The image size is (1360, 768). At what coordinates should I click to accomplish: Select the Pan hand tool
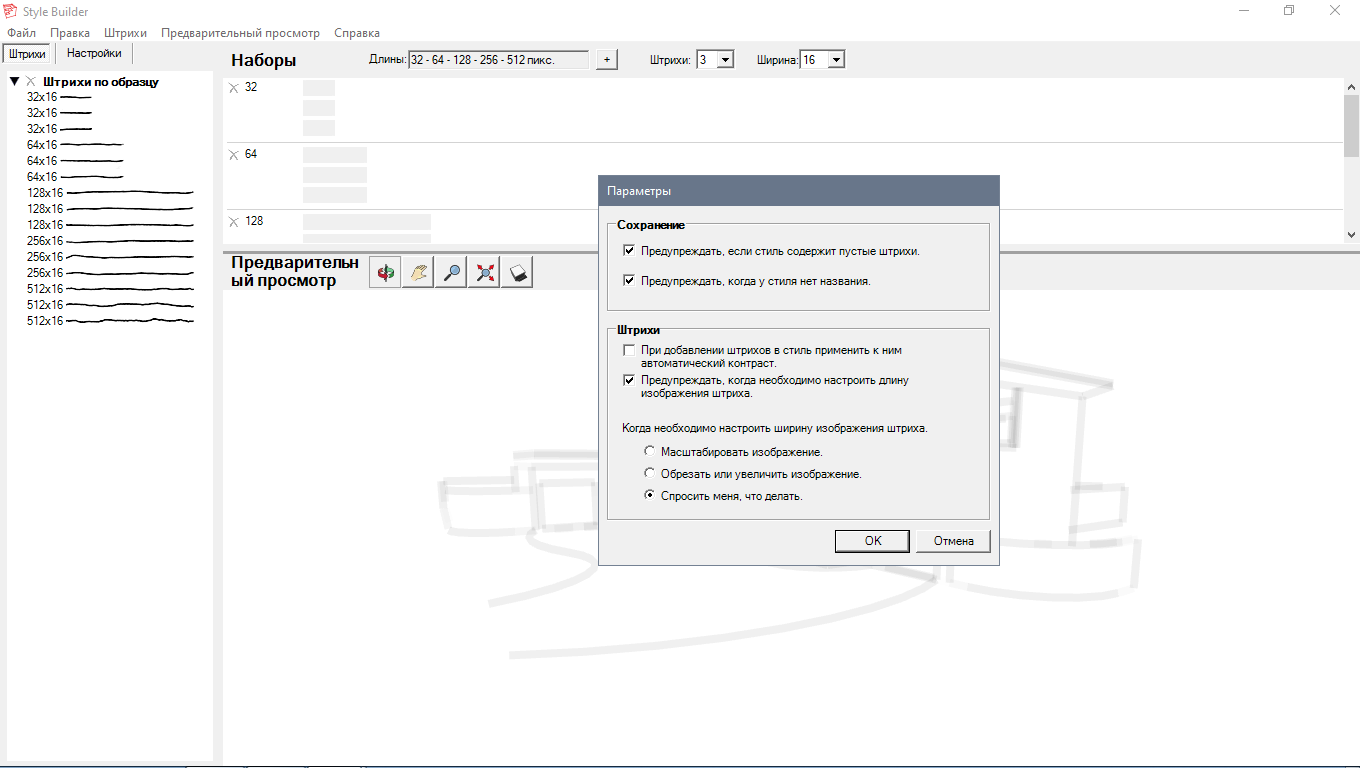coord(418,272)
